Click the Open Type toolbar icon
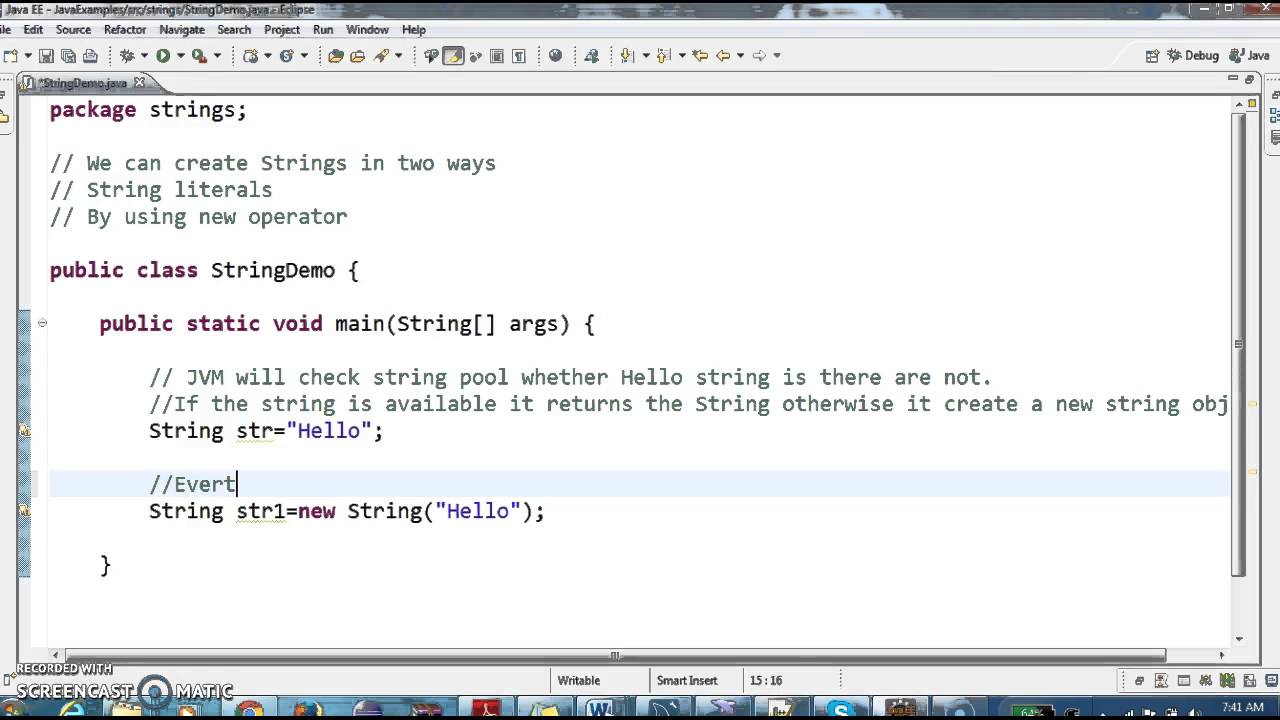 336,56
